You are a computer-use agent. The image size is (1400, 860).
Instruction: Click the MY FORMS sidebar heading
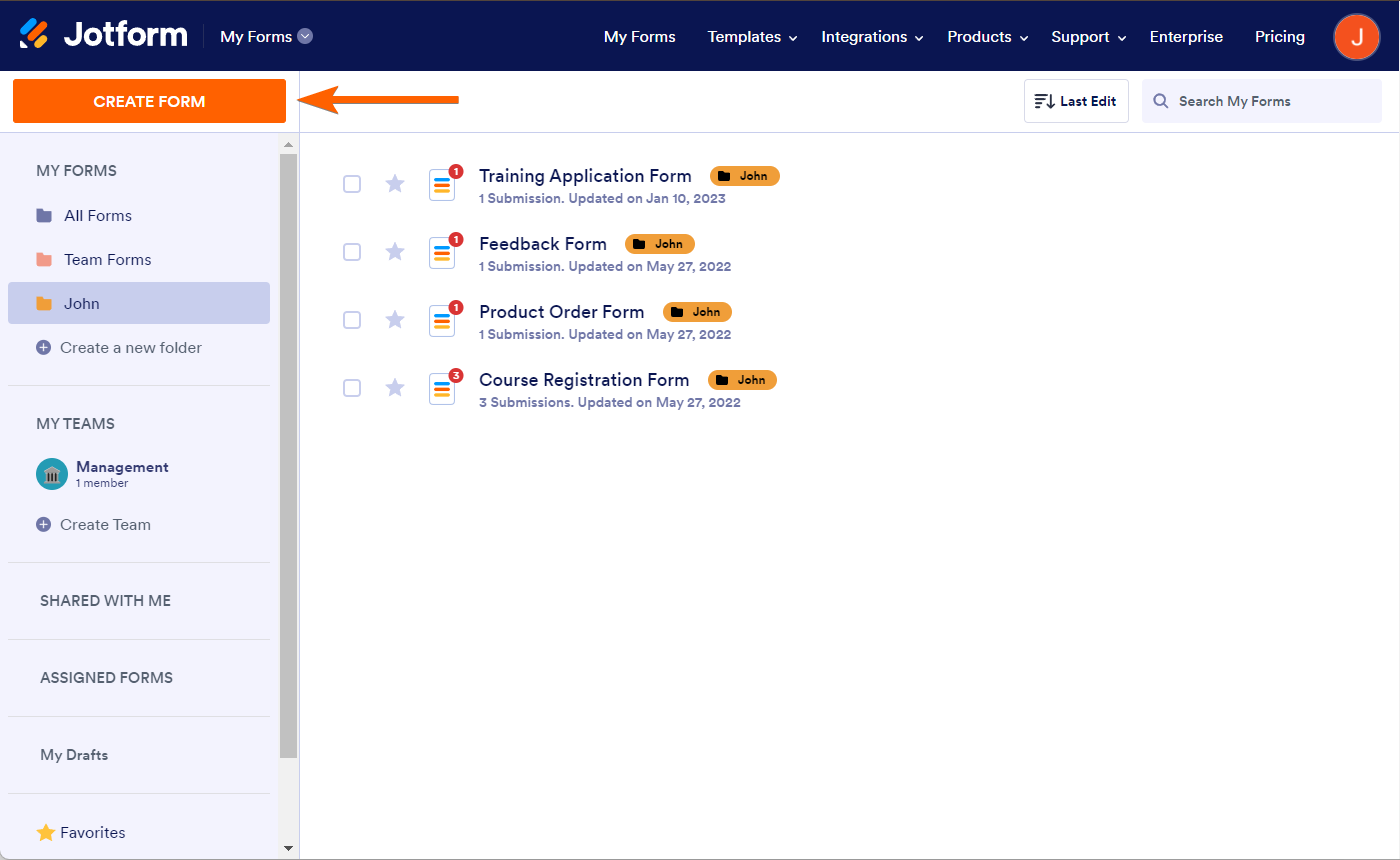76,171
